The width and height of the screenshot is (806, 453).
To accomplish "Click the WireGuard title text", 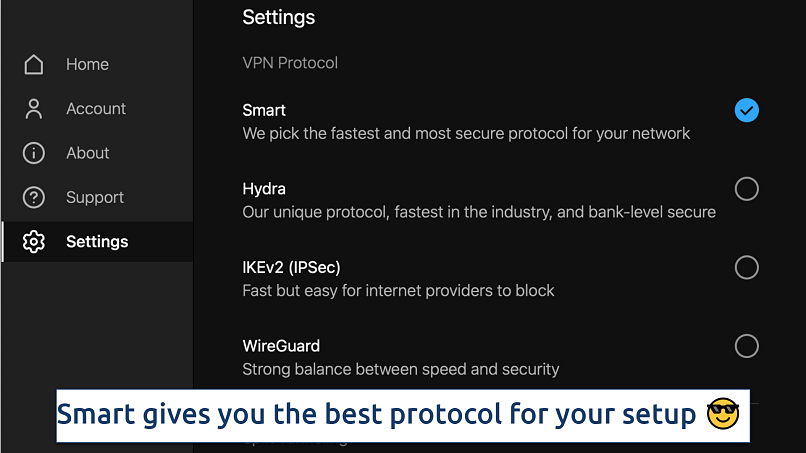I will click(281, 346).
